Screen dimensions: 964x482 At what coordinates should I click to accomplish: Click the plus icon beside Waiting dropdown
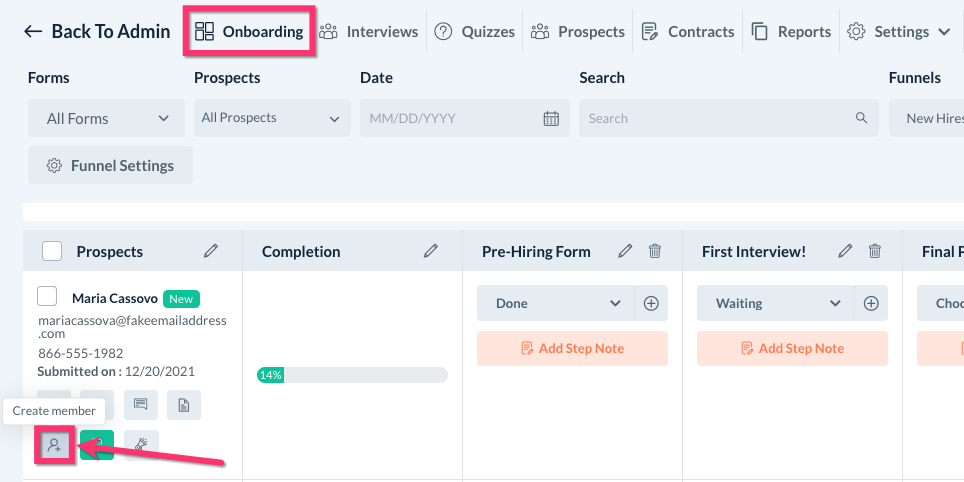871,303
